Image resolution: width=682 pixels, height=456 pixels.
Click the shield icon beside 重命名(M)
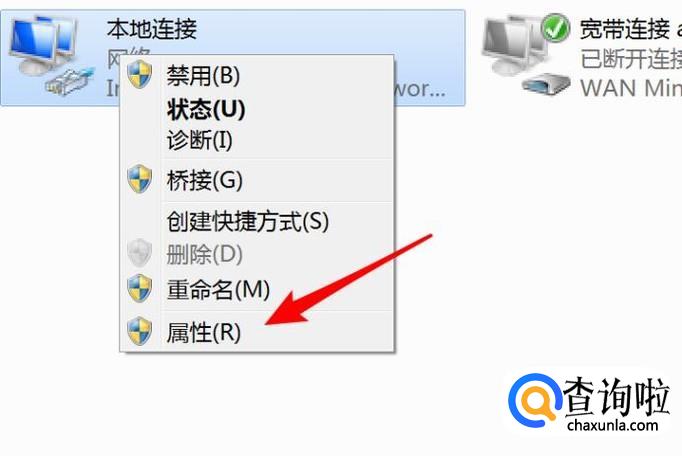click(x=140, y=288)
